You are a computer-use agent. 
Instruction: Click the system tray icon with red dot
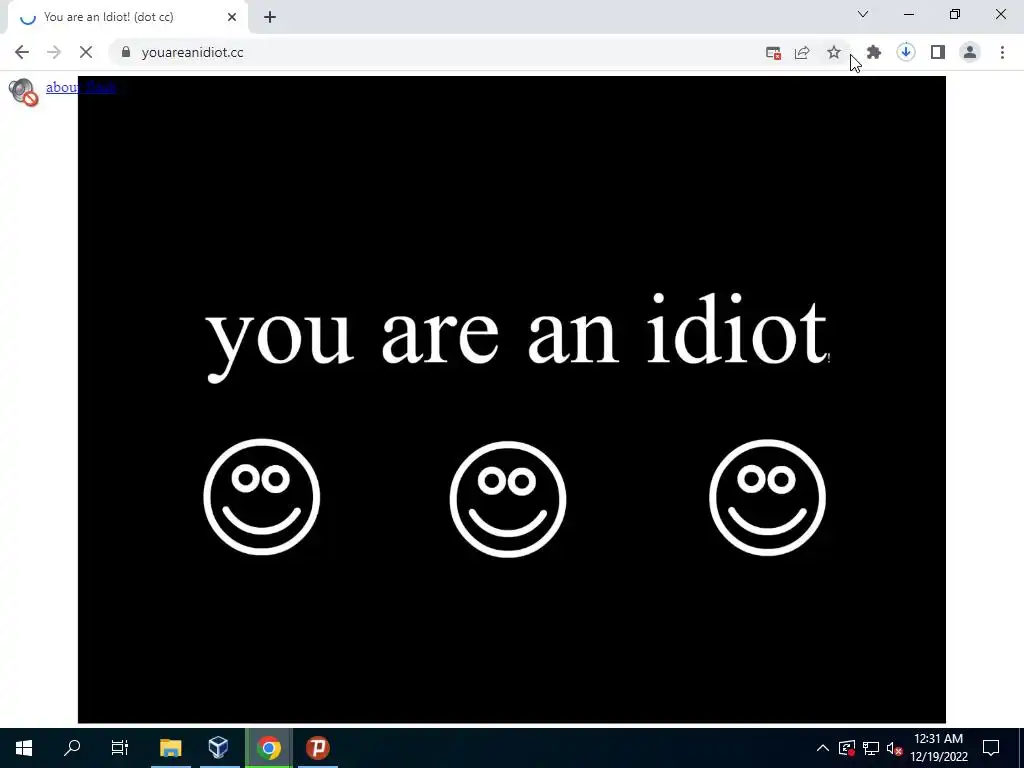click(847, 748)
